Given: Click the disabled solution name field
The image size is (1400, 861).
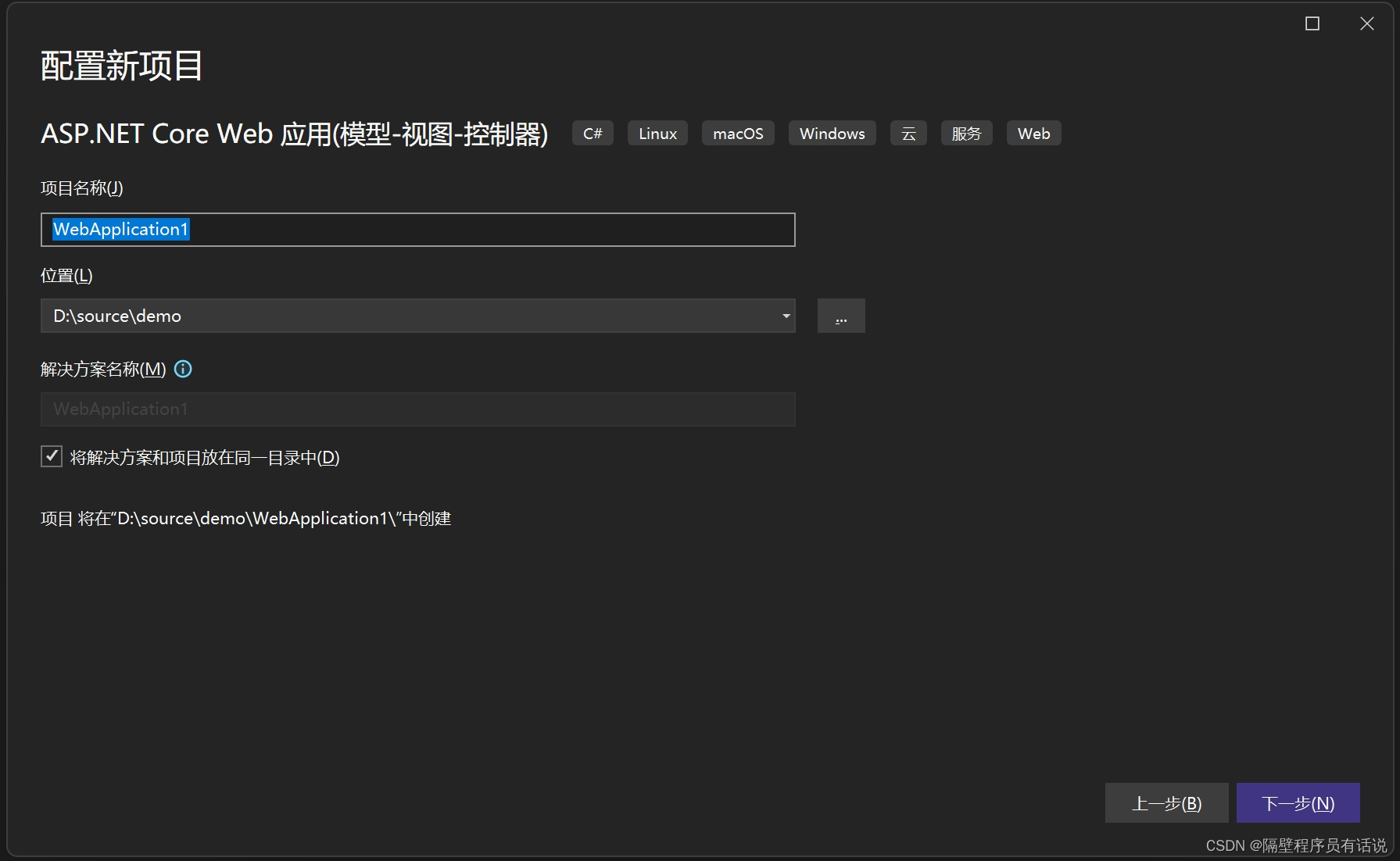Looking at the screenshot, I should pyautogui.click(x=418, y=409).
